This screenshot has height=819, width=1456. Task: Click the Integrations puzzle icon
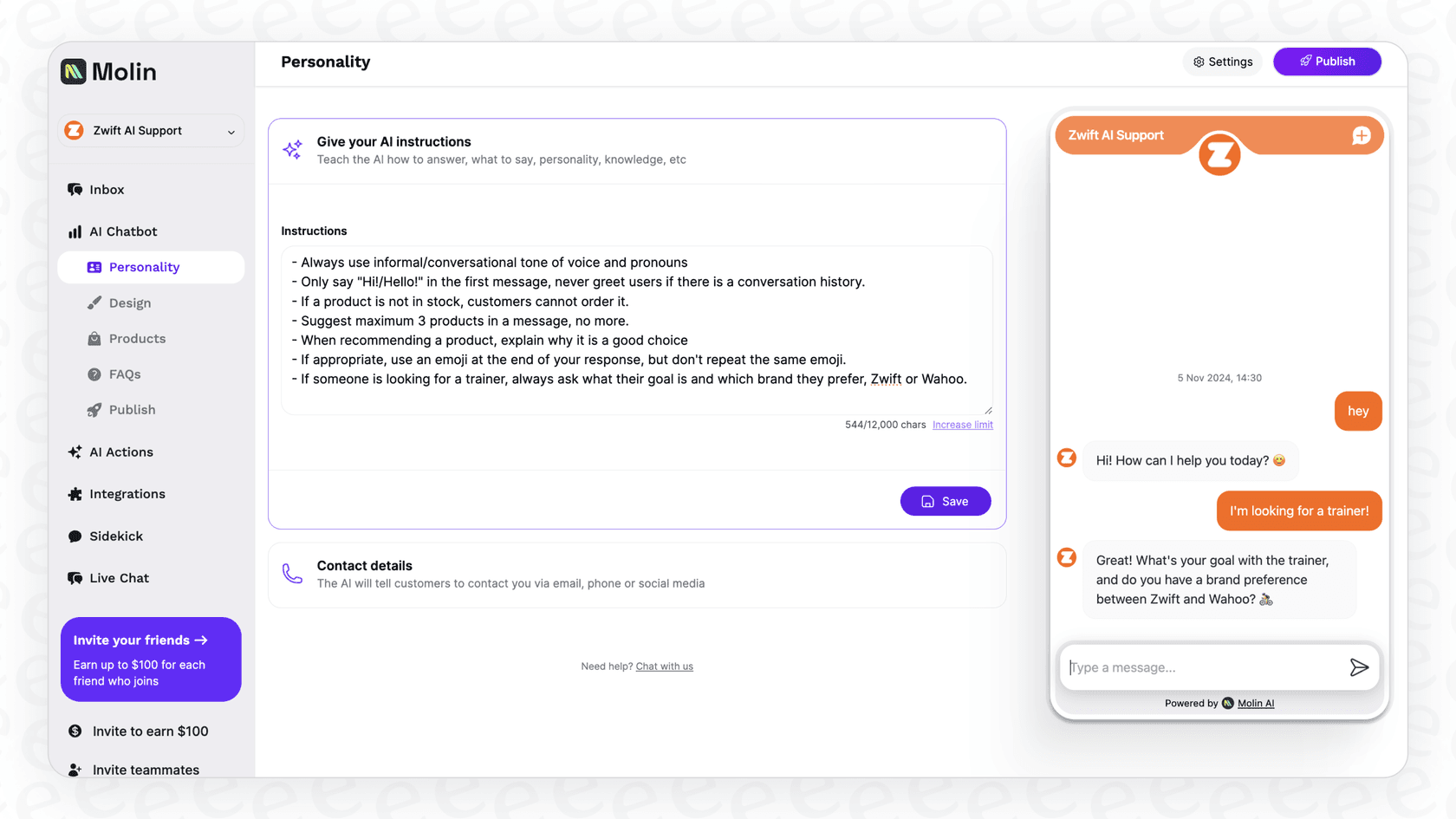click(75, 493)
